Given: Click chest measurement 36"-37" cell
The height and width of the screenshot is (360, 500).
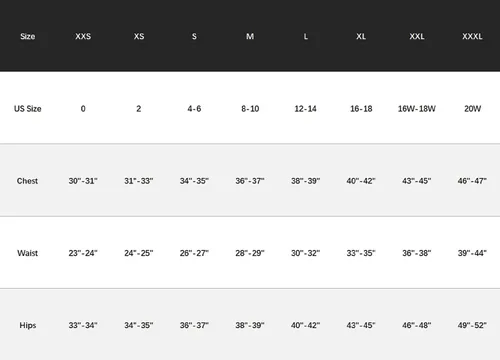Looking at the screenshot, I should pyautogui.click(x=250, y=181).
